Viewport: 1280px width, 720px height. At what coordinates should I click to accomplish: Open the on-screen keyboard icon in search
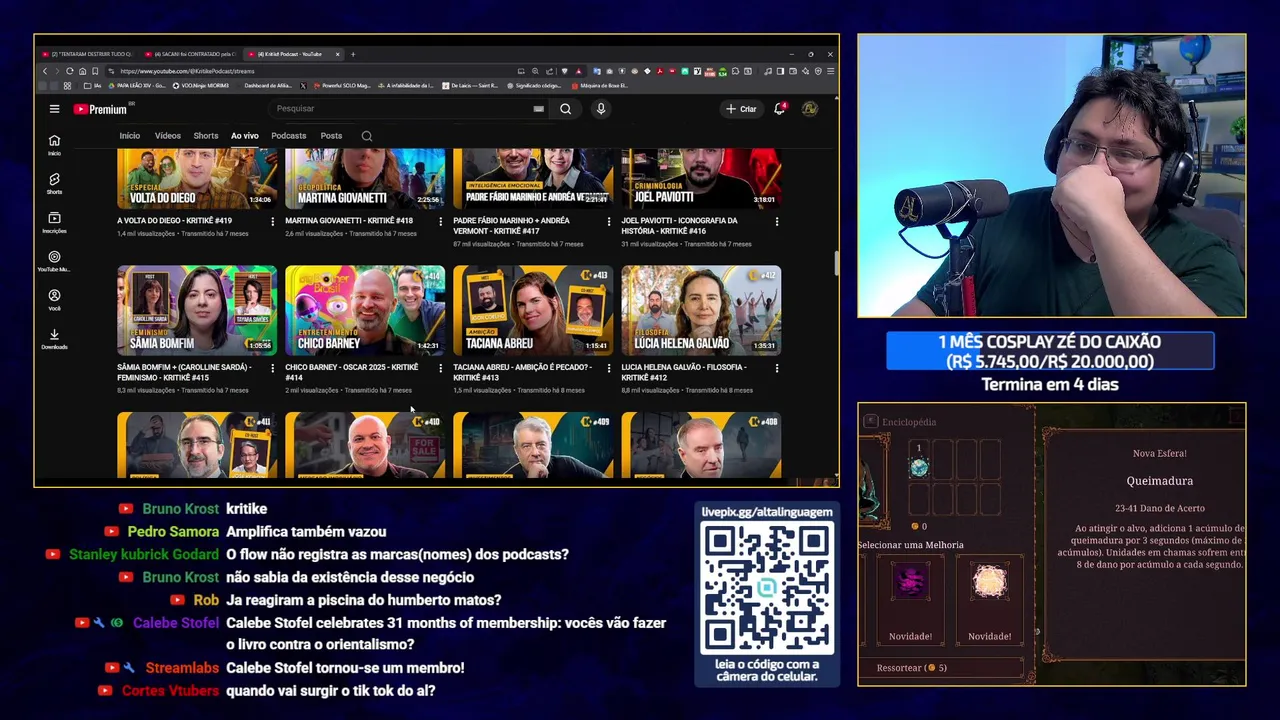coord(539,109)
